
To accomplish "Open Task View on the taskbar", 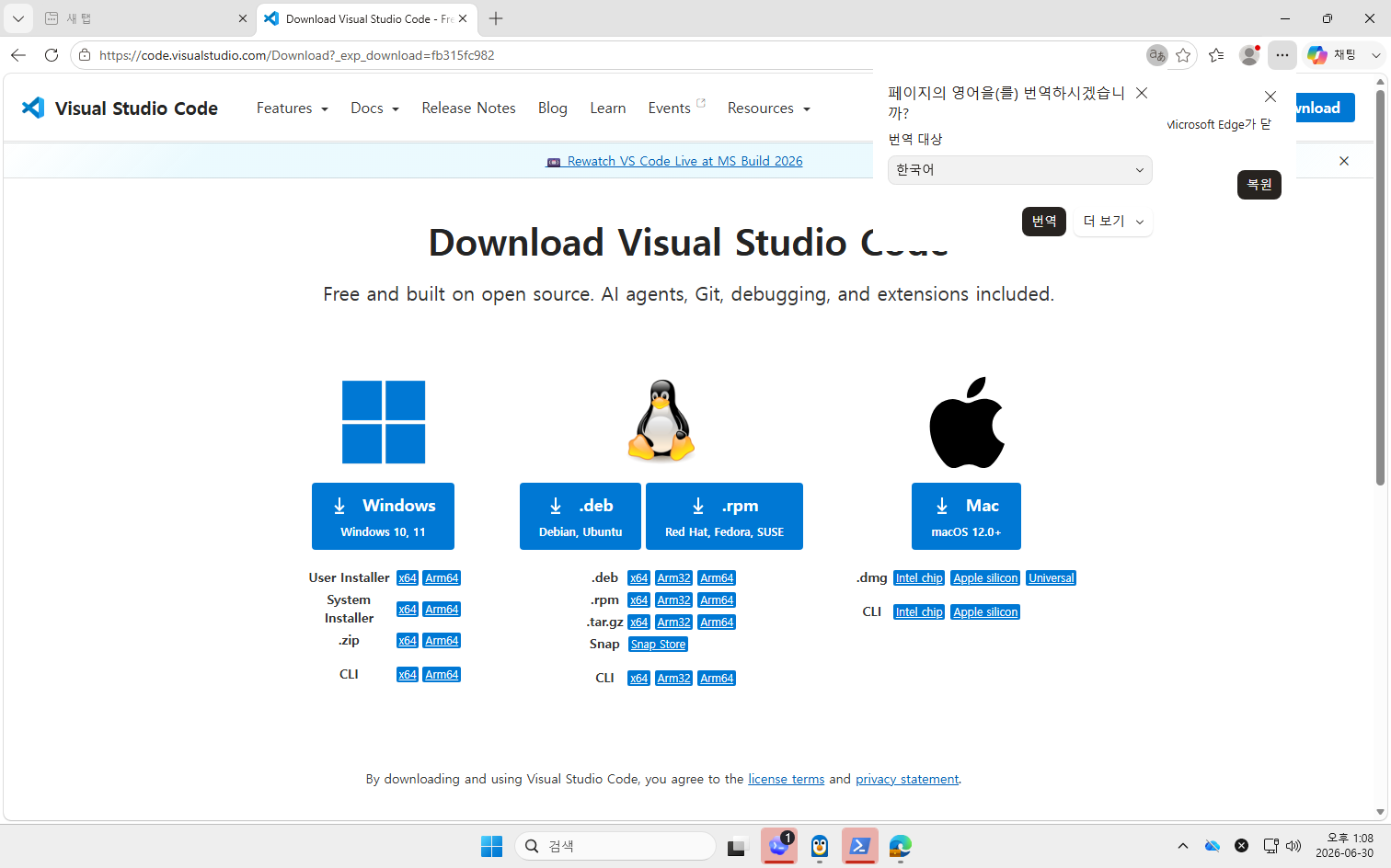I will [737, 846].
